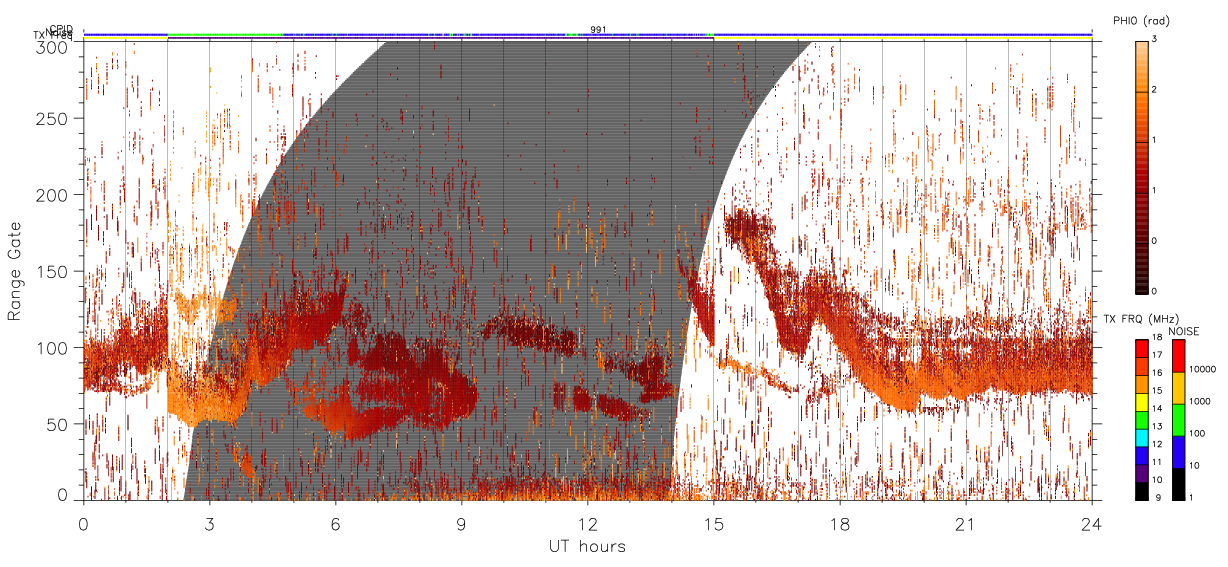Select the 150 tick on the Range Gate axis

tap(52, 271)
